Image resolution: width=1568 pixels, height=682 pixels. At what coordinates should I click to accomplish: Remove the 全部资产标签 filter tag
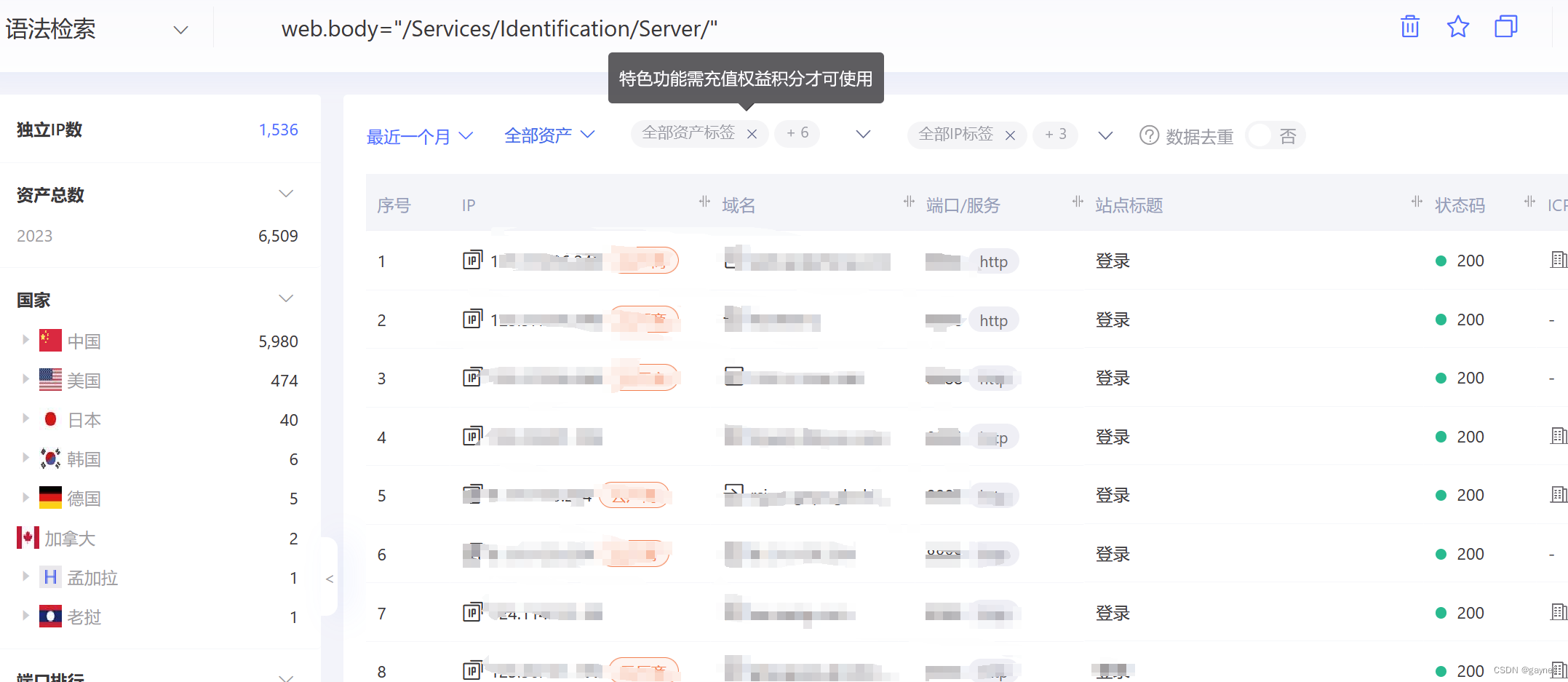(x=752, y=134)
